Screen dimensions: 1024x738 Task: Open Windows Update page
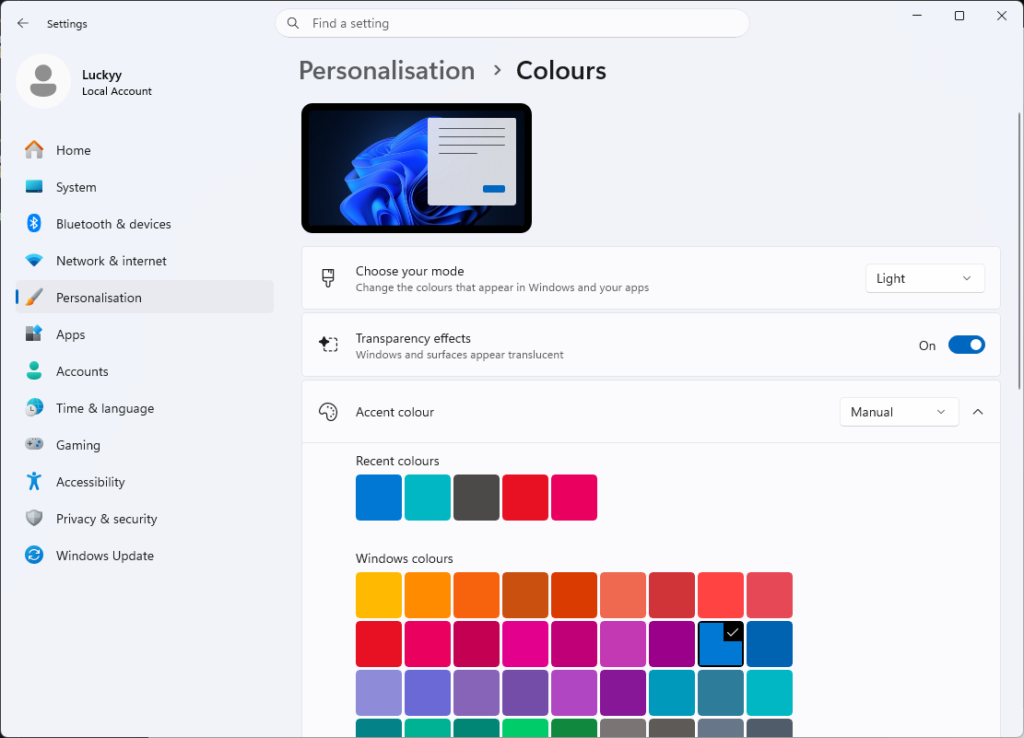click(x=144, y=556)
